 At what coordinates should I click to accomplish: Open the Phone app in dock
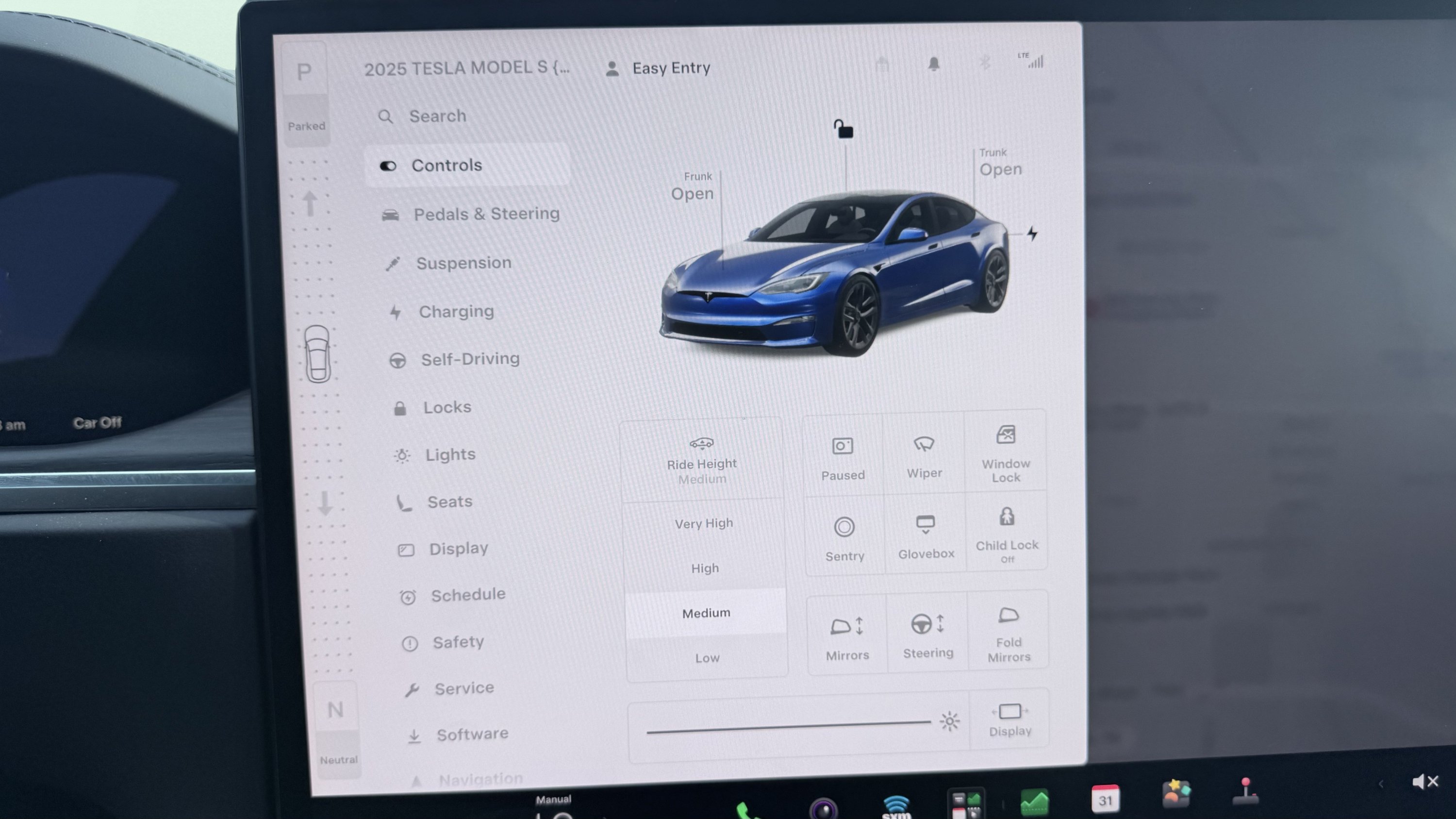click(747, 811)
